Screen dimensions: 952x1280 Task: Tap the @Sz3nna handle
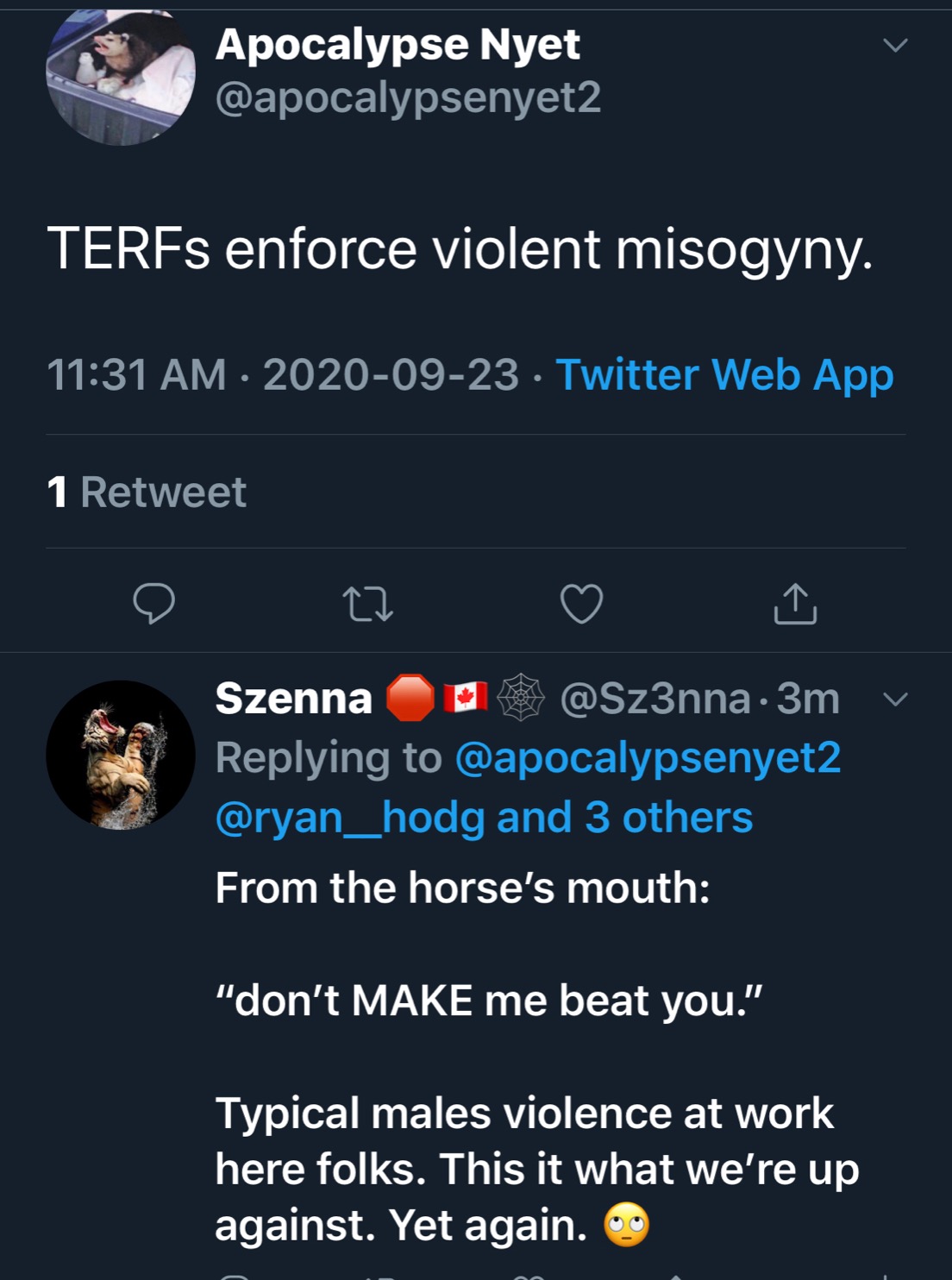[654, 698]
